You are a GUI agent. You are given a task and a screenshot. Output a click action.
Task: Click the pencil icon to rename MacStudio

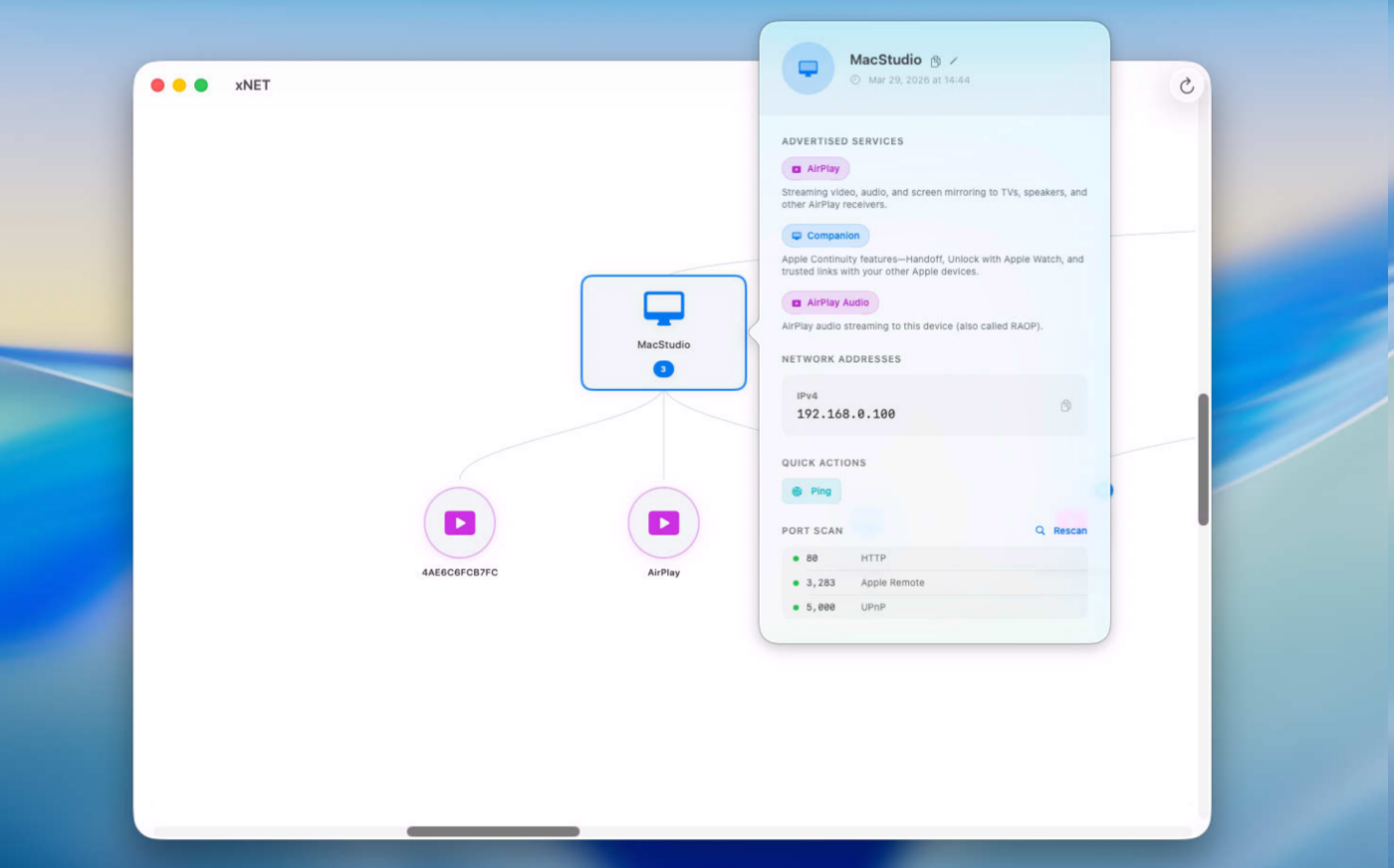[x=953, y=61]
